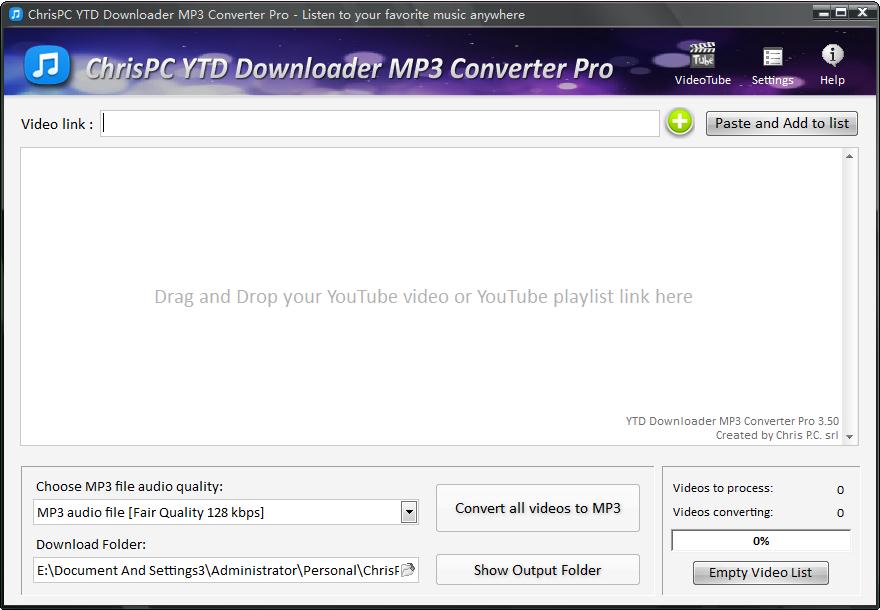Click the browse download folder icon
The width and height of the screenshot is (880, 610).
point(408,570)
